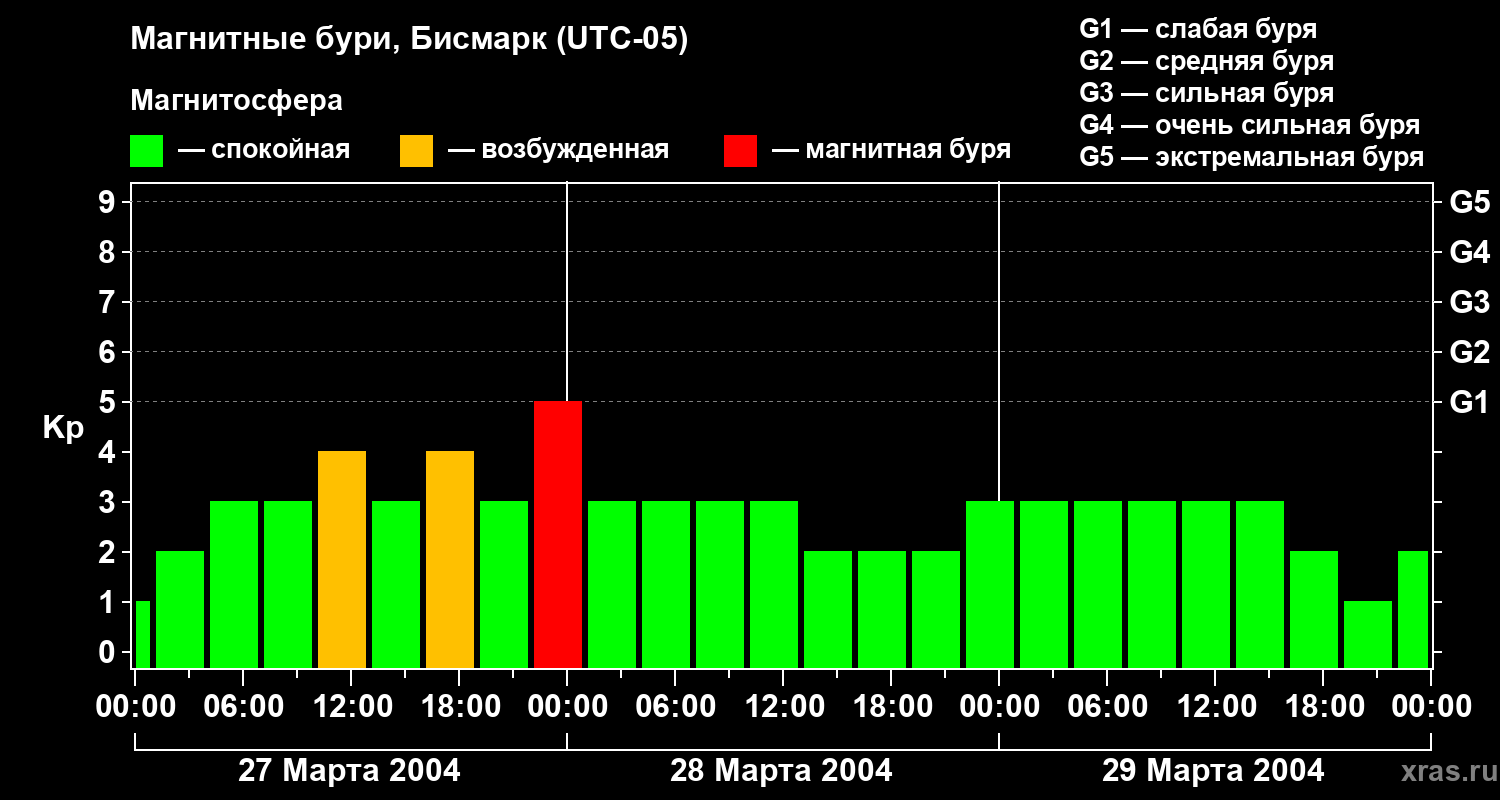The image size is (1500, 800).
Task: Click the Kp axis title
Action: tap(64, 428)
